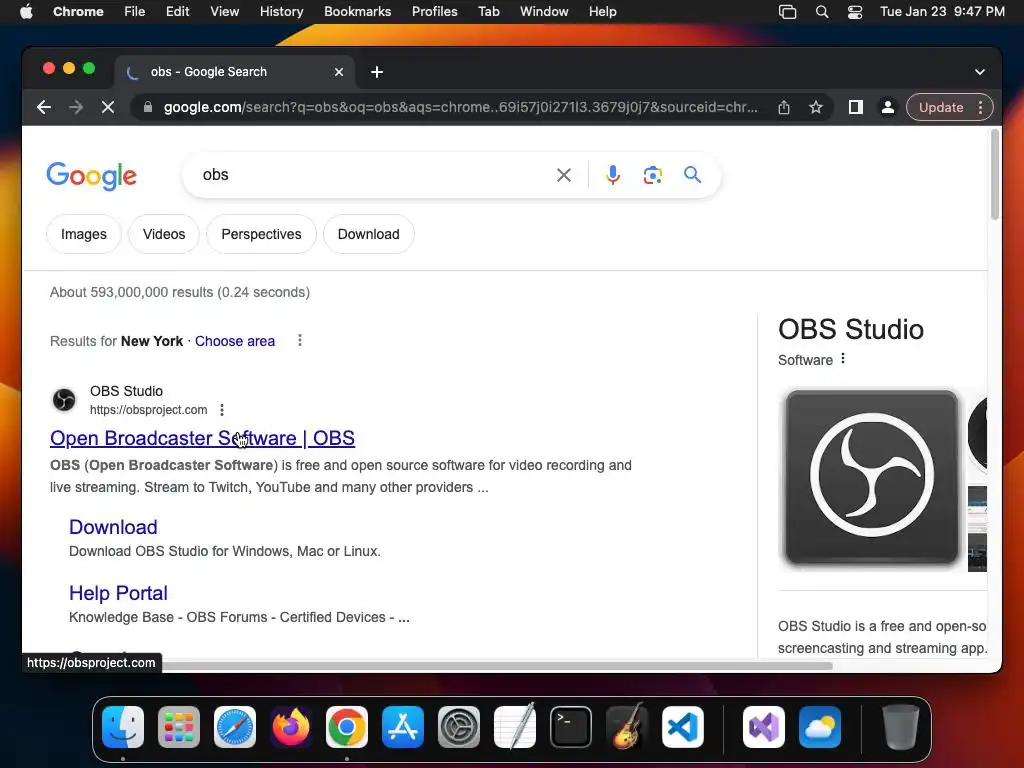1024x768 pixels.
Task: Open the Chrome profile icon
Action: click(888, 107)
